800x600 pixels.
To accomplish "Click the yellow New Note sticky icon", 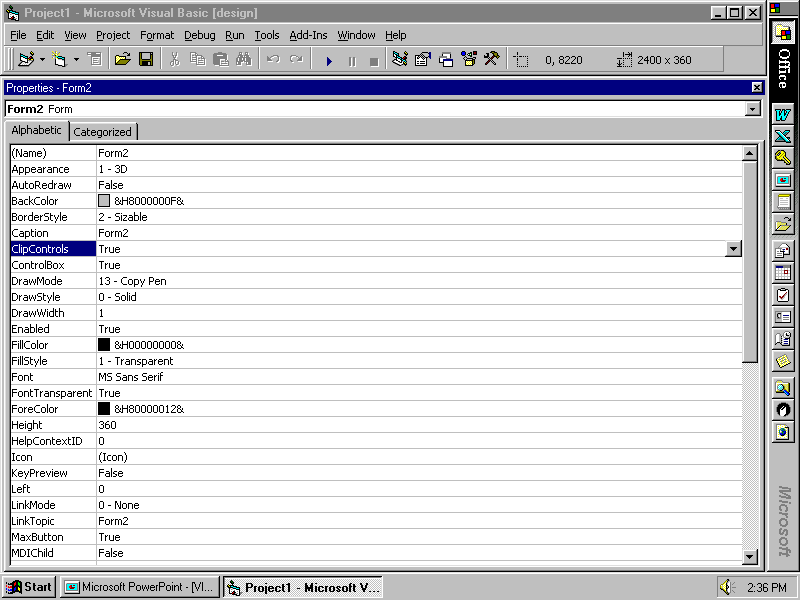I will click(783, 361).
